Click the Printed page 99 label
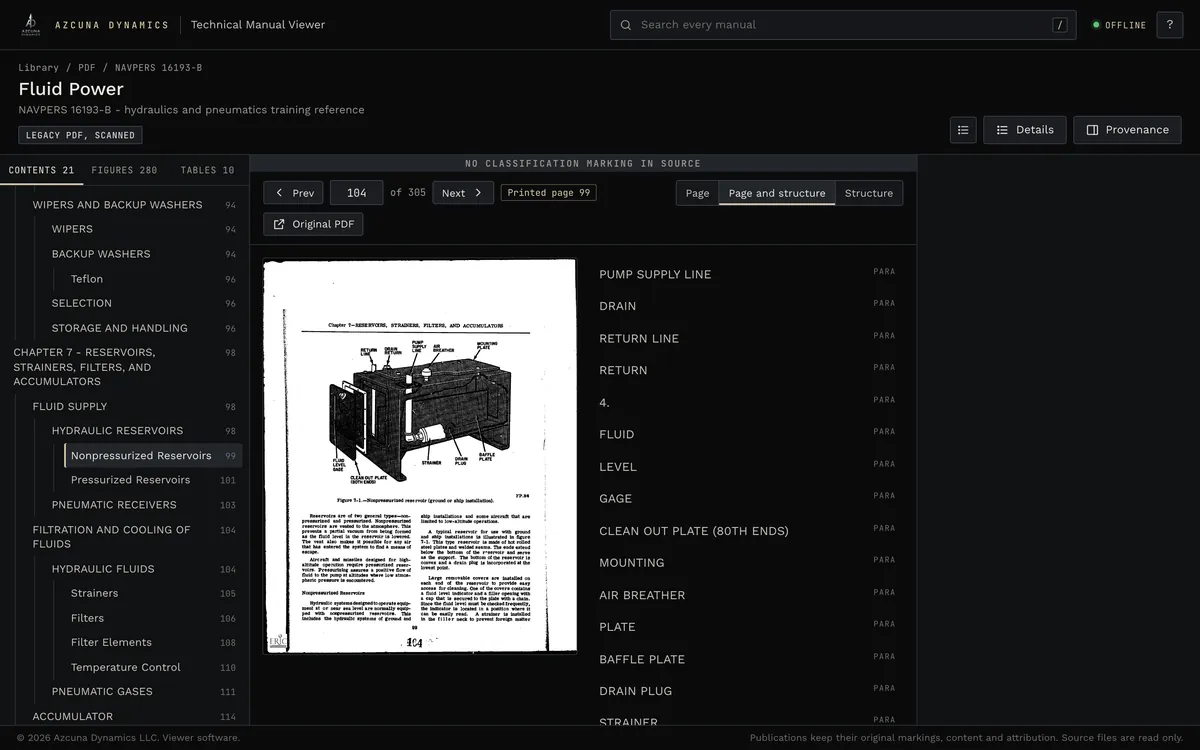The image size is (1200, 750). [549, 193]
